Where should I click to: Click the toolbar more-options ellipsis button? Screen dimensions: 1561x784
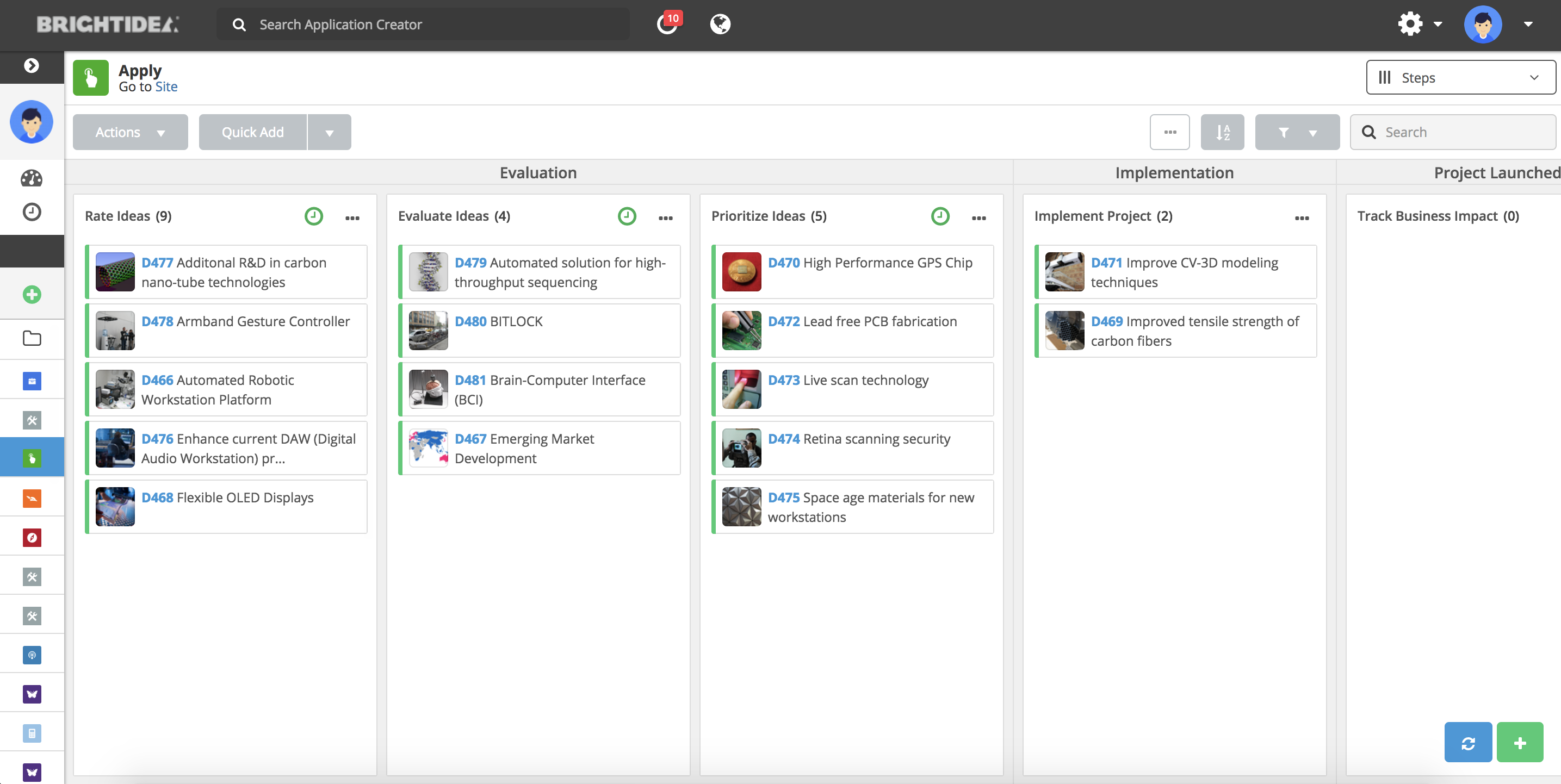(x=1169, y=132)
